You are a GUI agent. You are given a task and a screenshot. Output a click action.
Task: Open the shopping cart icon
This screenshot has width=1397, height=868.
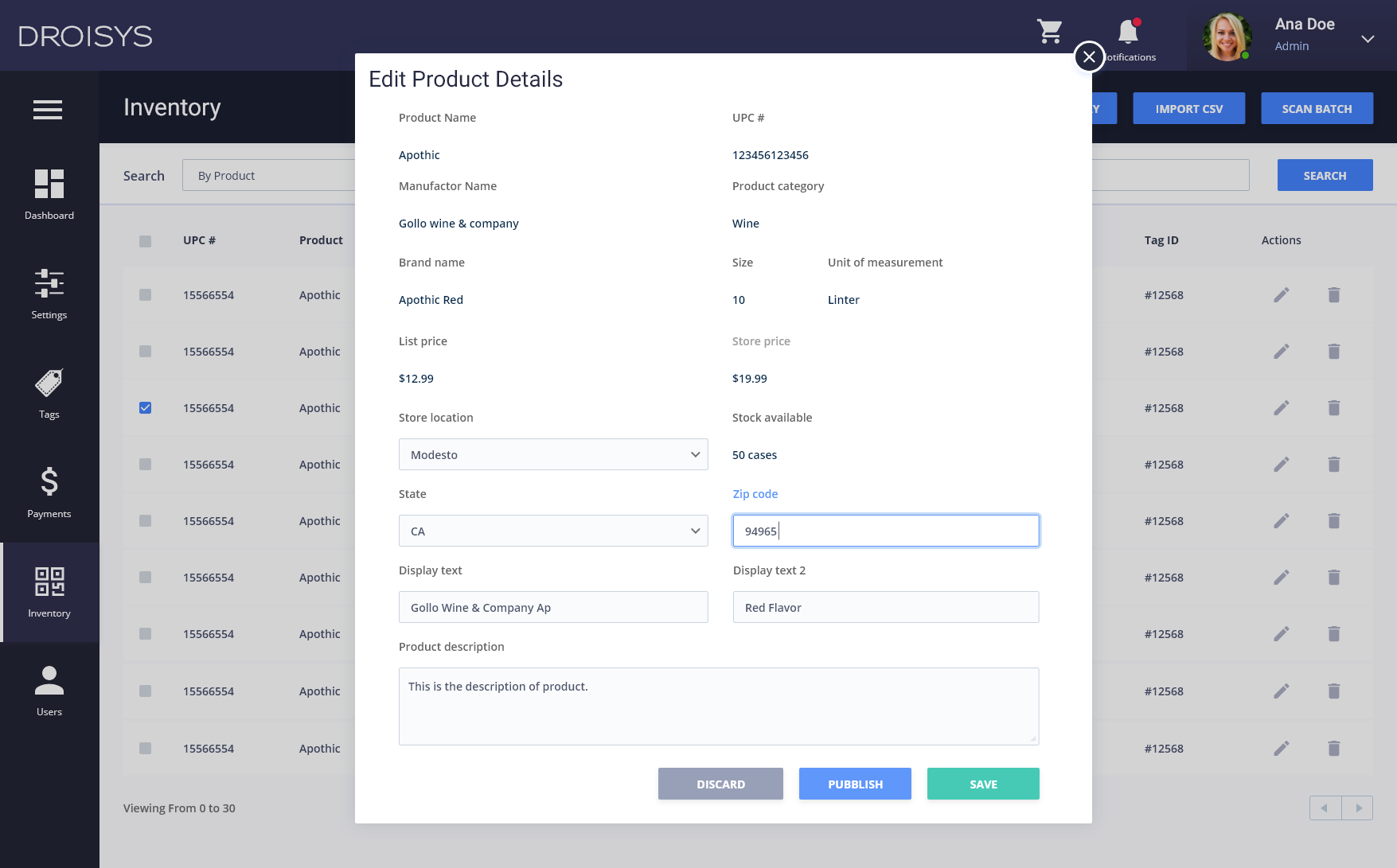(x=1050, y=32)
